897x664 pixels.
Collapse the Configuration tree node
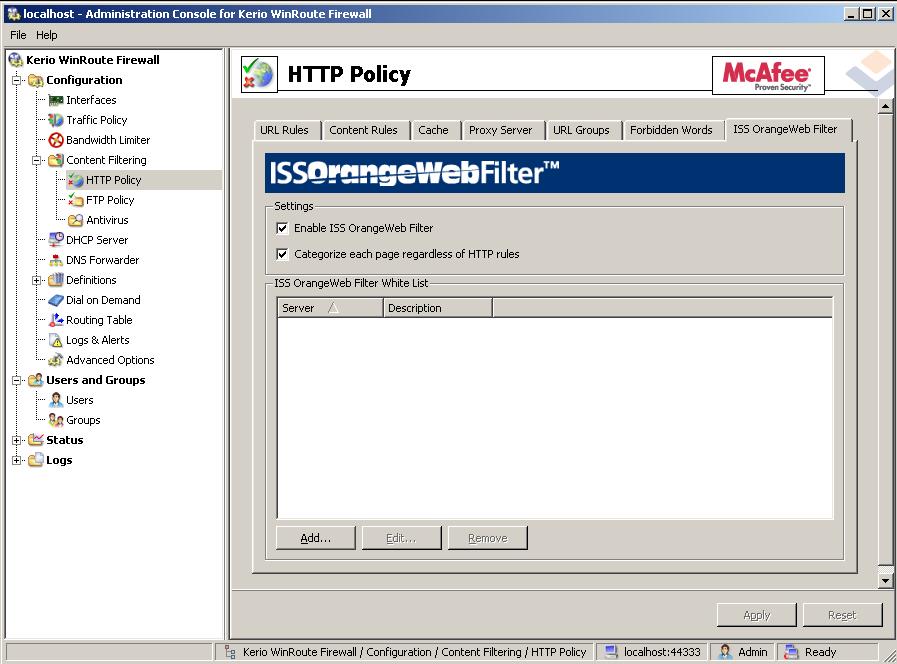(x=17, y=80)
